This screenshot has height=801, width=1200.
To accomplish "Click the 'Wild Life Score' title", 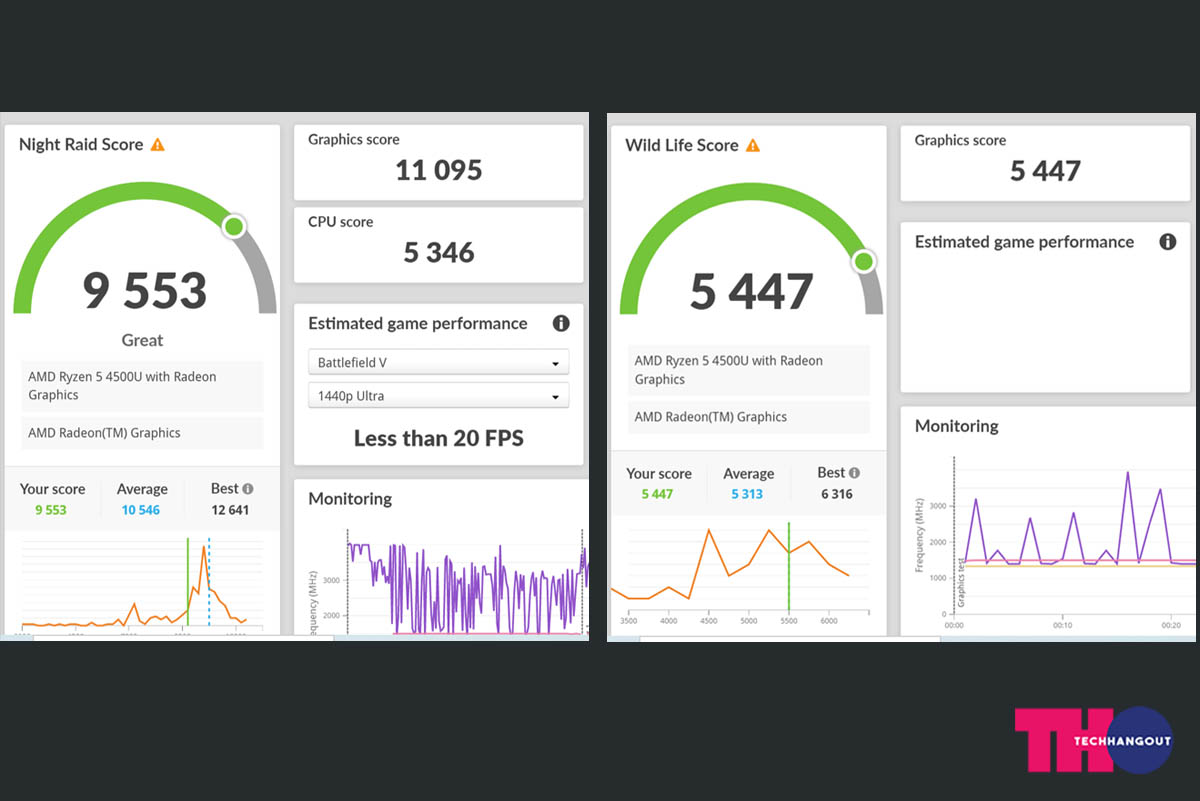I will [682, 145].
